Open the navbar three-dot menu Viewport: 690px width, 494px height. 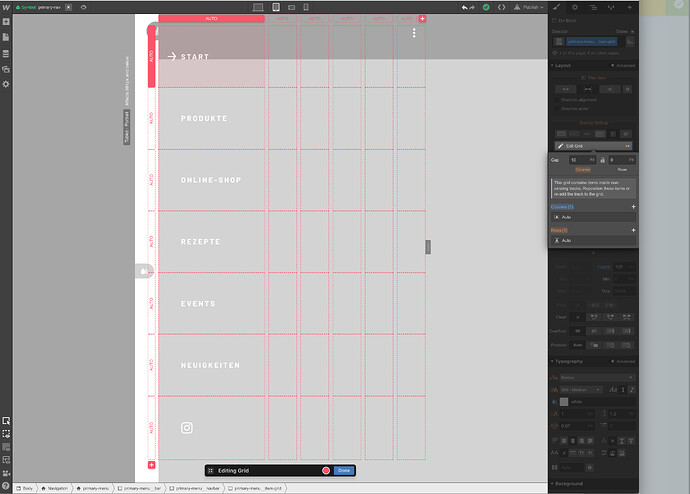tap(414, 33)
